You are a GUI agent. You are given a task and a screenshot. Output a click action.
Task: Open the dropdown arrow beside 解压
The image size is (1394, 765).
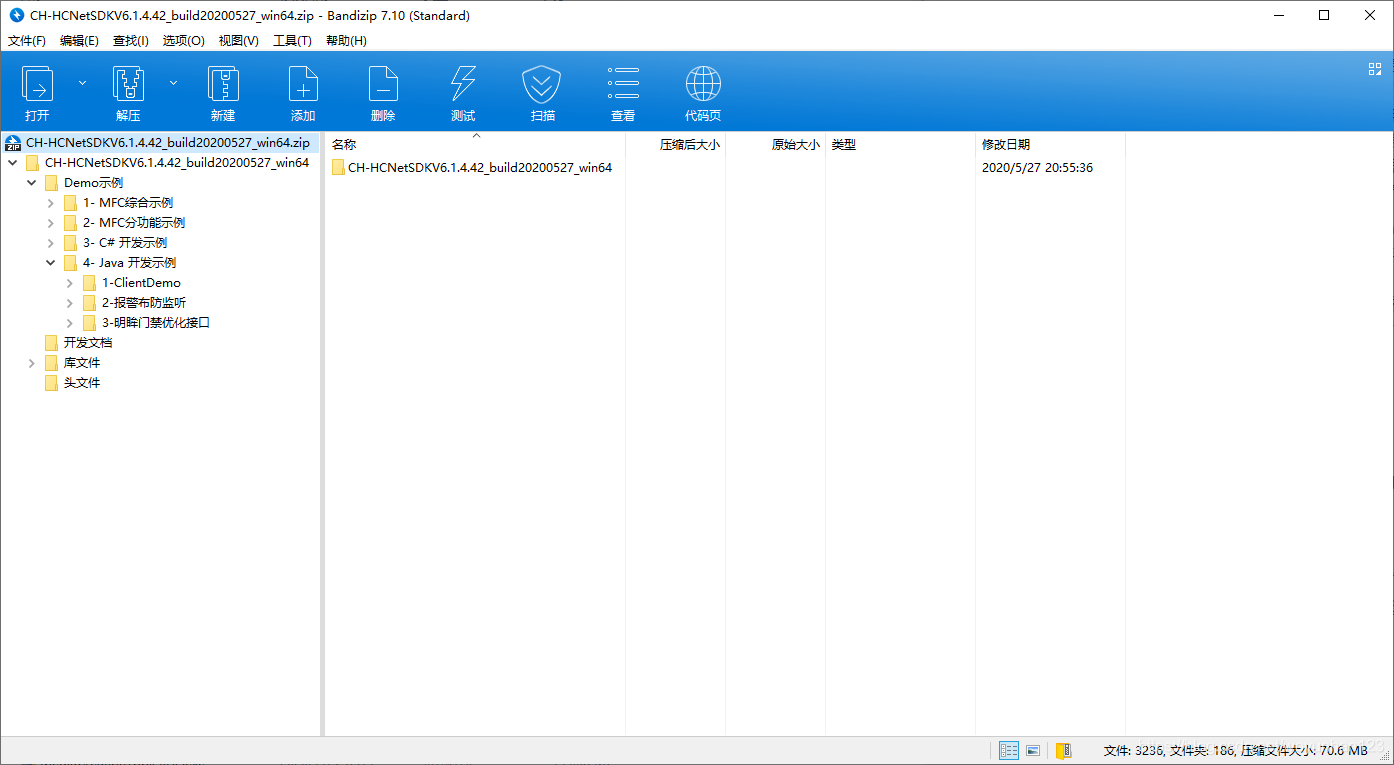point(173,83)
